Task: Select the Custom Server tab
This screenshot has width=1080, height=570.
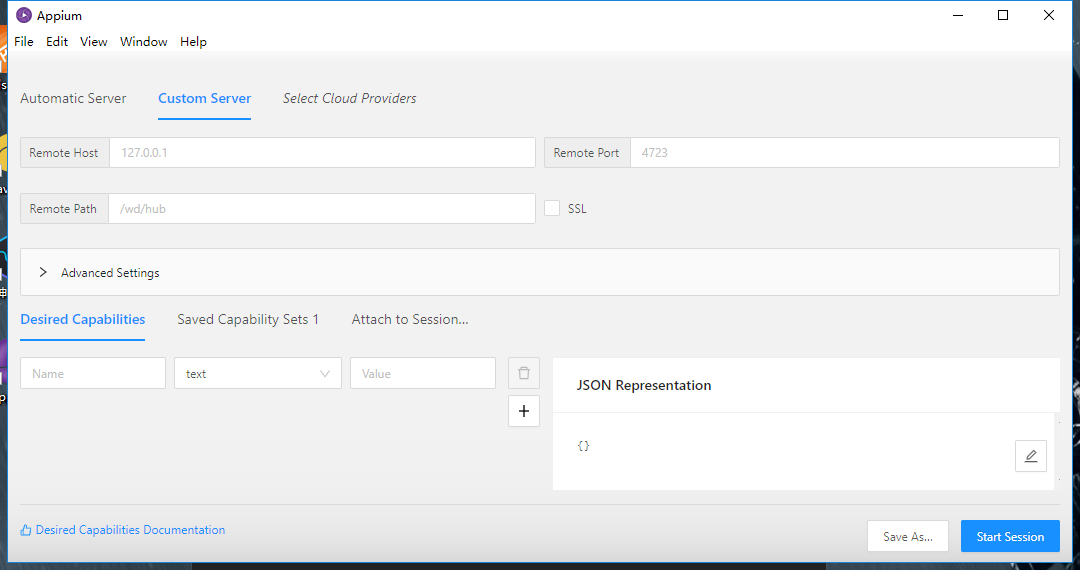Action: [205, 98]
